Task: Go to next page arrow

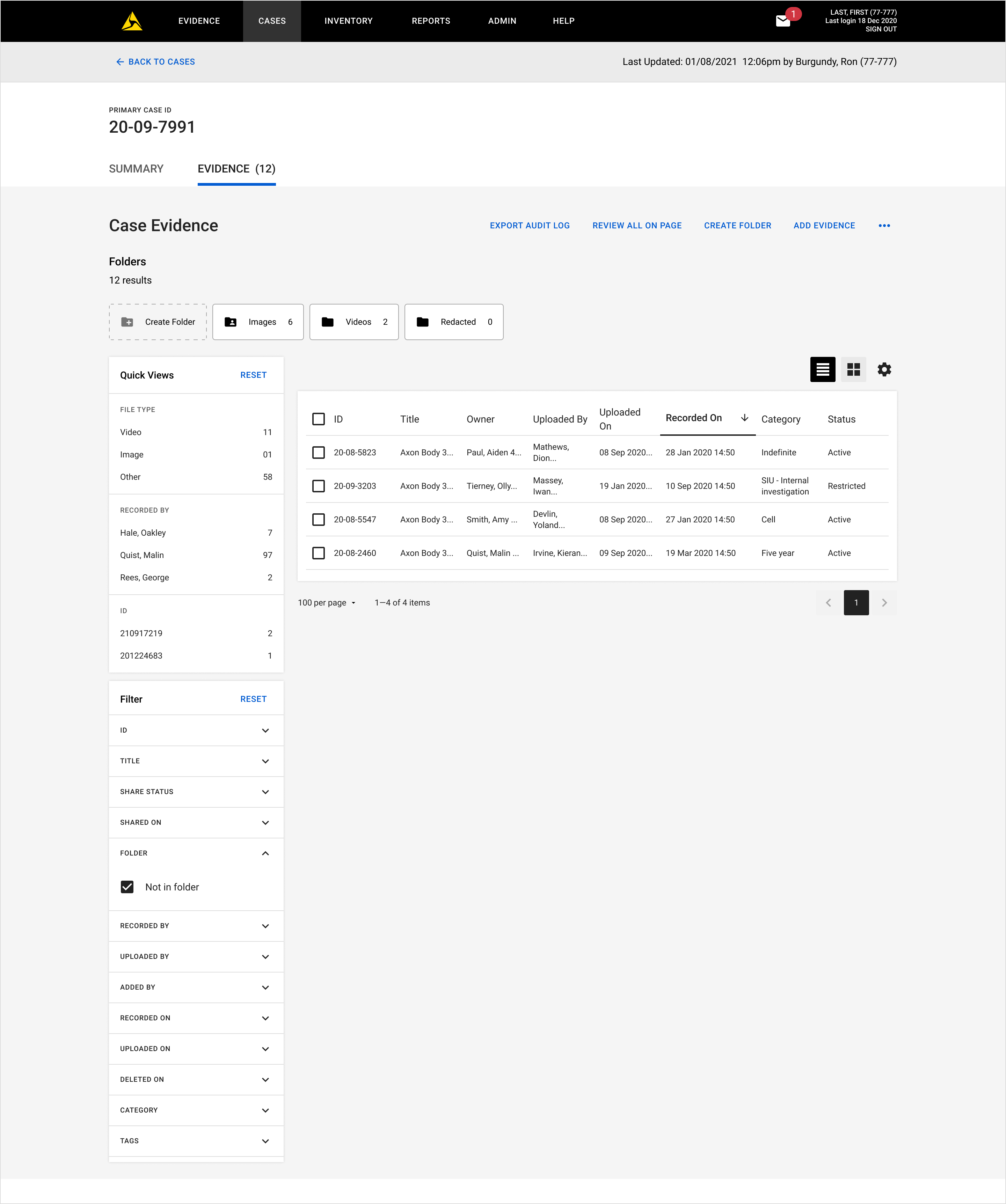Action: tap(884, 603)
